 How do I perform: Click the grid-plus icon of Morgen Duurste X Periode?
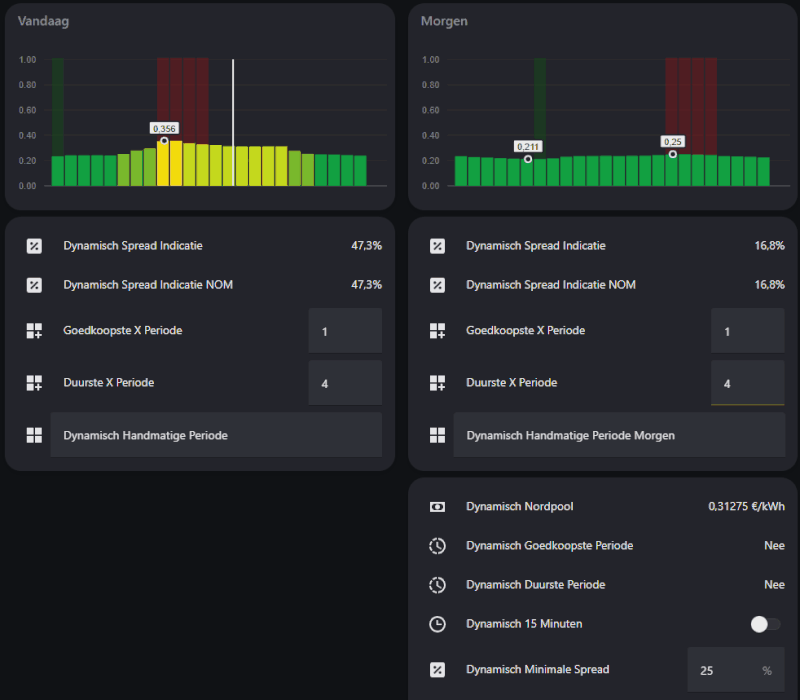(437, 383)
